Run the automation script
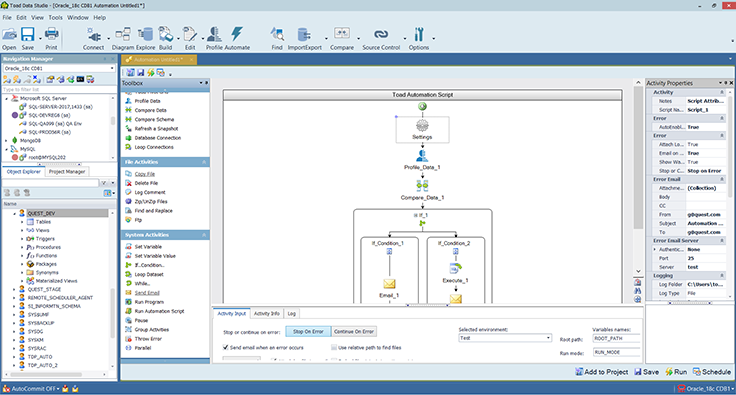The image size is (736, 395). [x=676, y=372]
